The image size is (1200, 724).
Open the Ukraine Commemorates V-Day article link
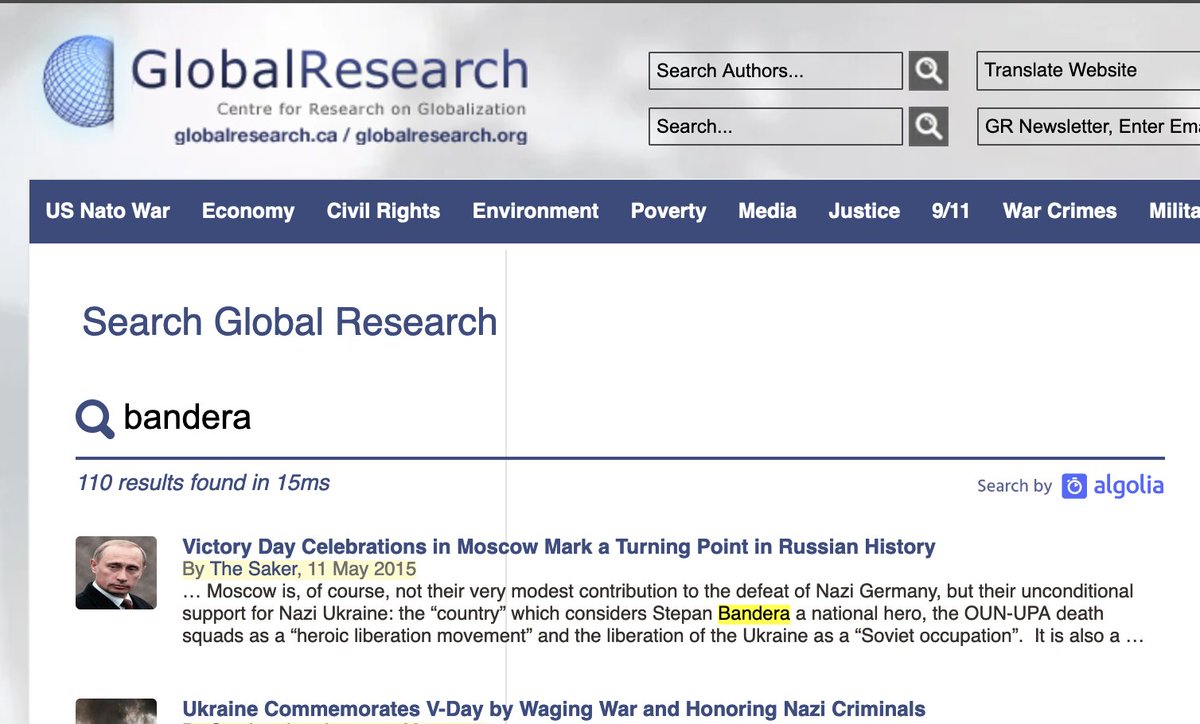click(x=554, y=710)
